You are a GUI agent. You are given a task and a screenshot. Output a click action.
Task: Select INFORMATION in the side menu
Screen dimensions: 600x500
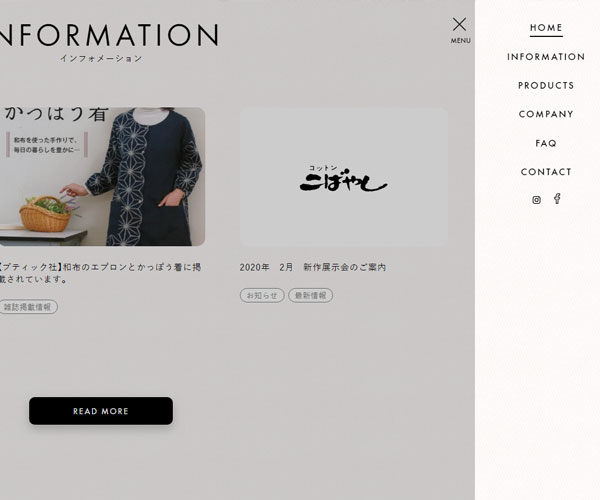click(546, 57)
